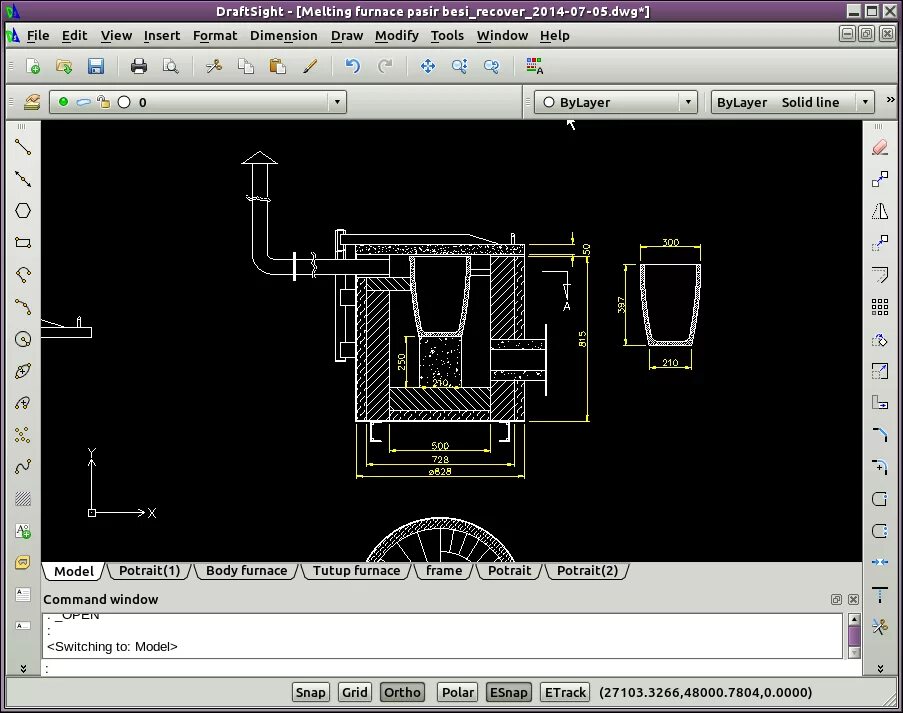903x713 pixels.
Task: Open the Help menu
Action: click(x=555, y=36)
